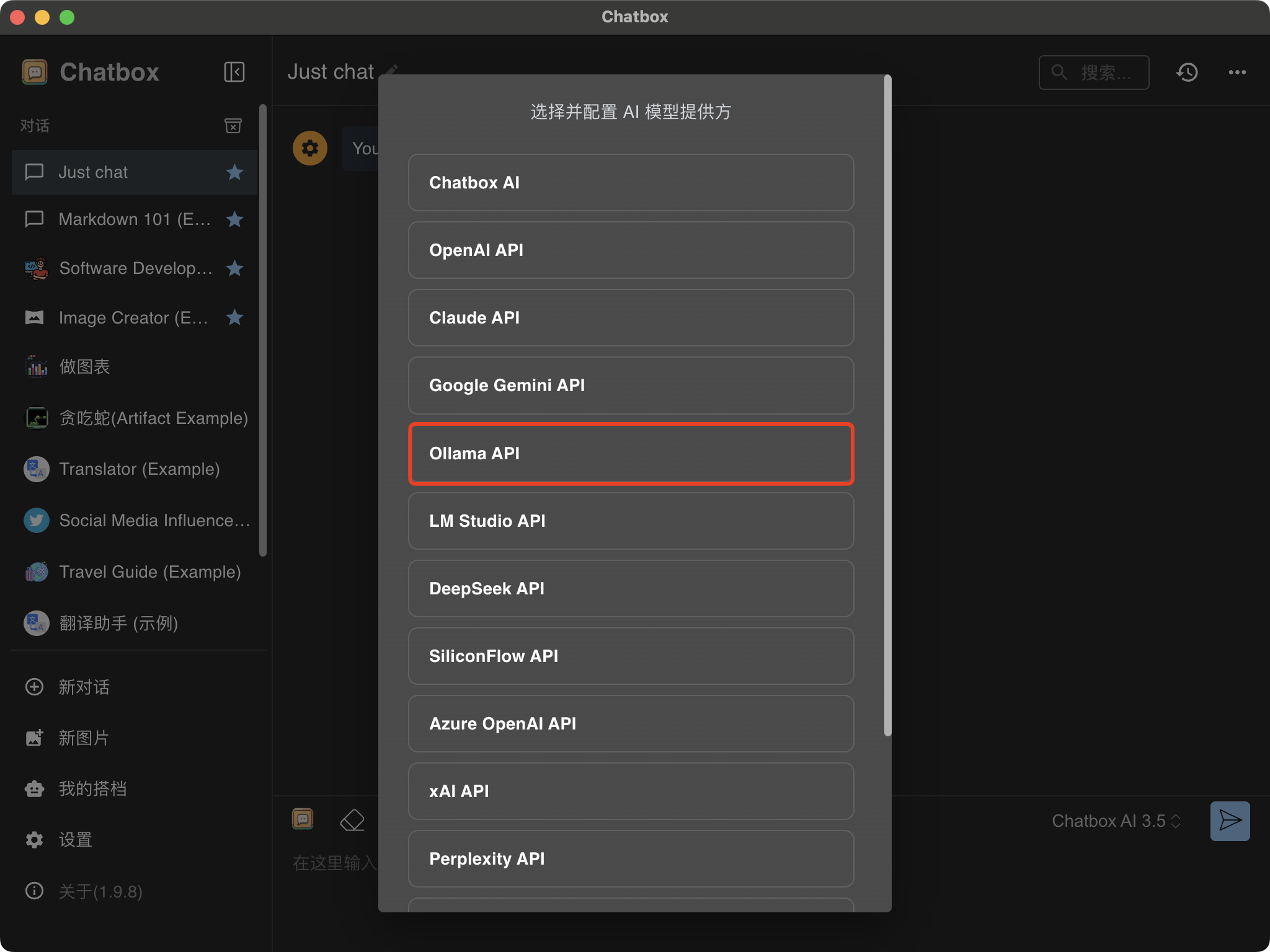
Task: Collapse the sidebar panel icon
Action: pos(234,72)
